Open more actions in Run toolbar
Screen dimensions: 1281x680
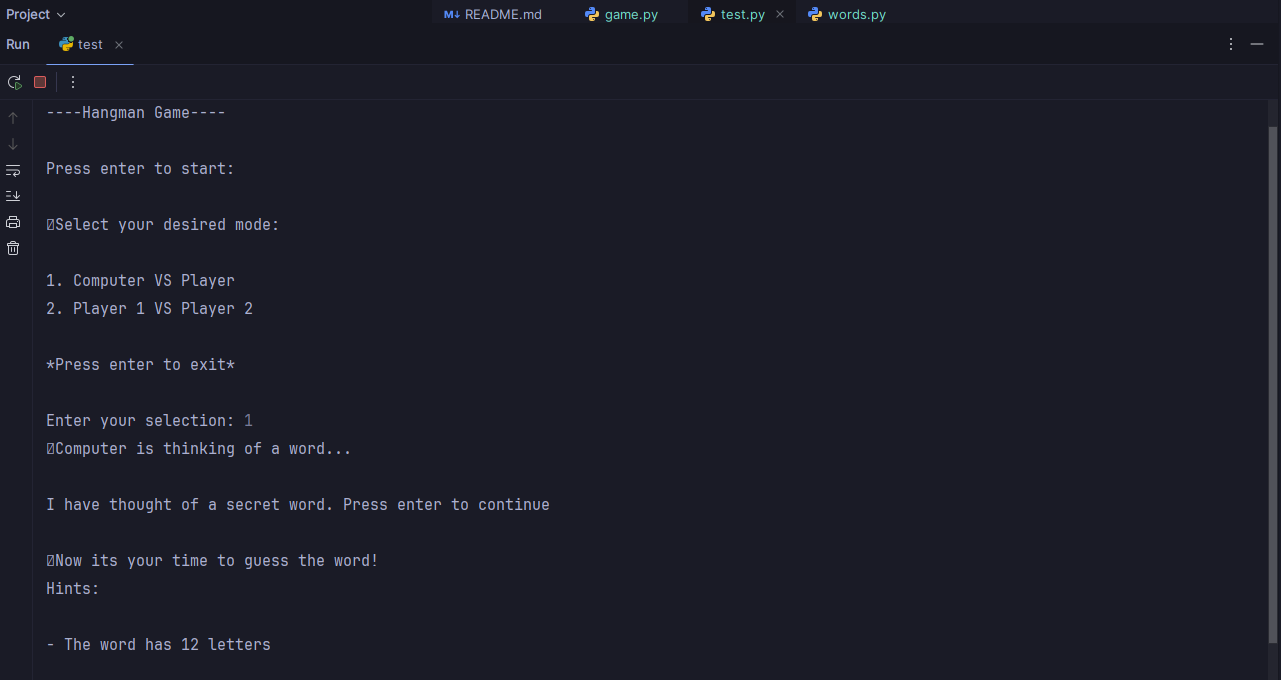pyautogui.click(x=72, y=82)
